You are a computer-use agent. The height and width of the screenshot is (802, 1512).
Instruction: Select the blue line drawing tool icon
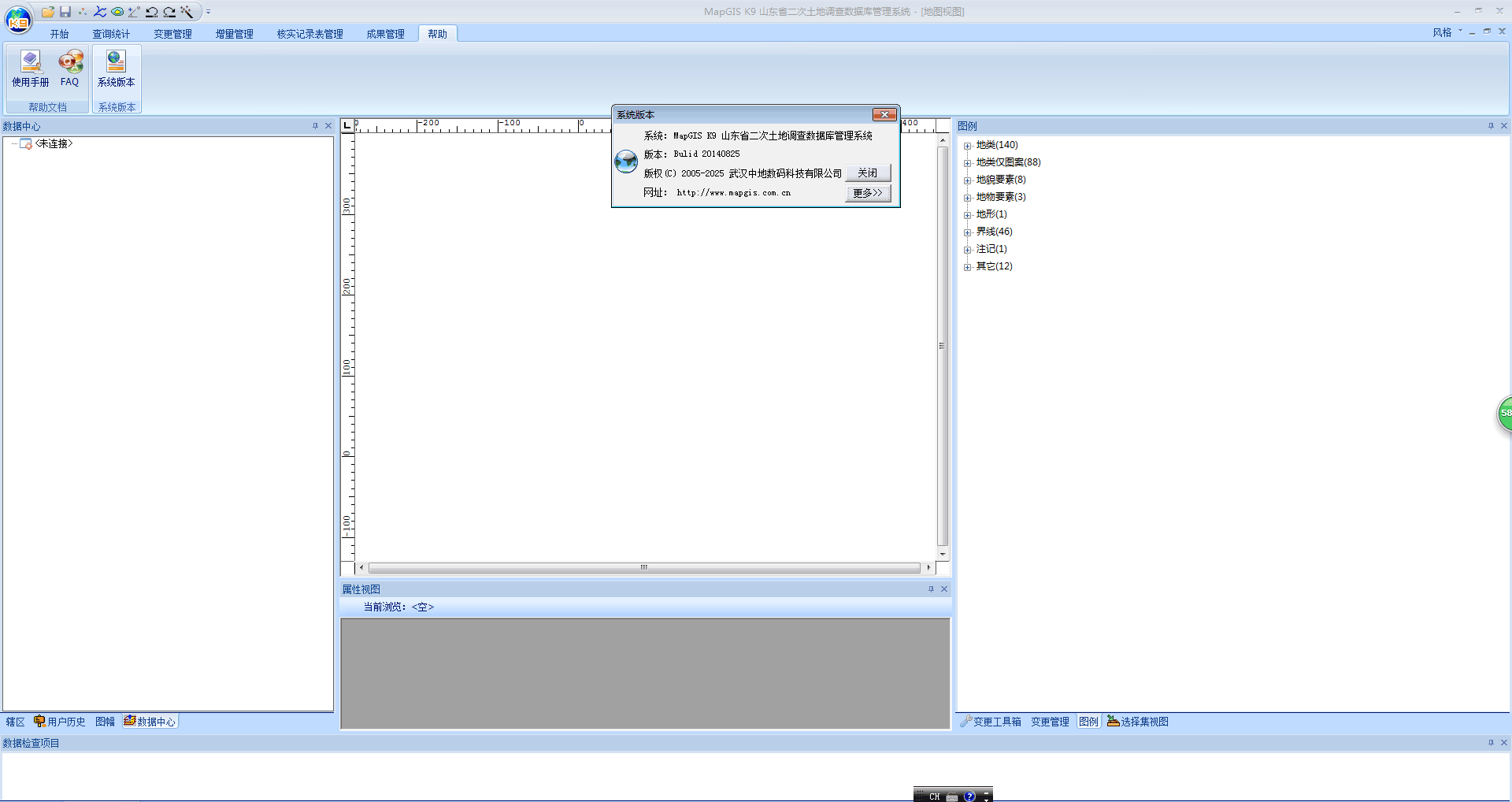(100, 12)
